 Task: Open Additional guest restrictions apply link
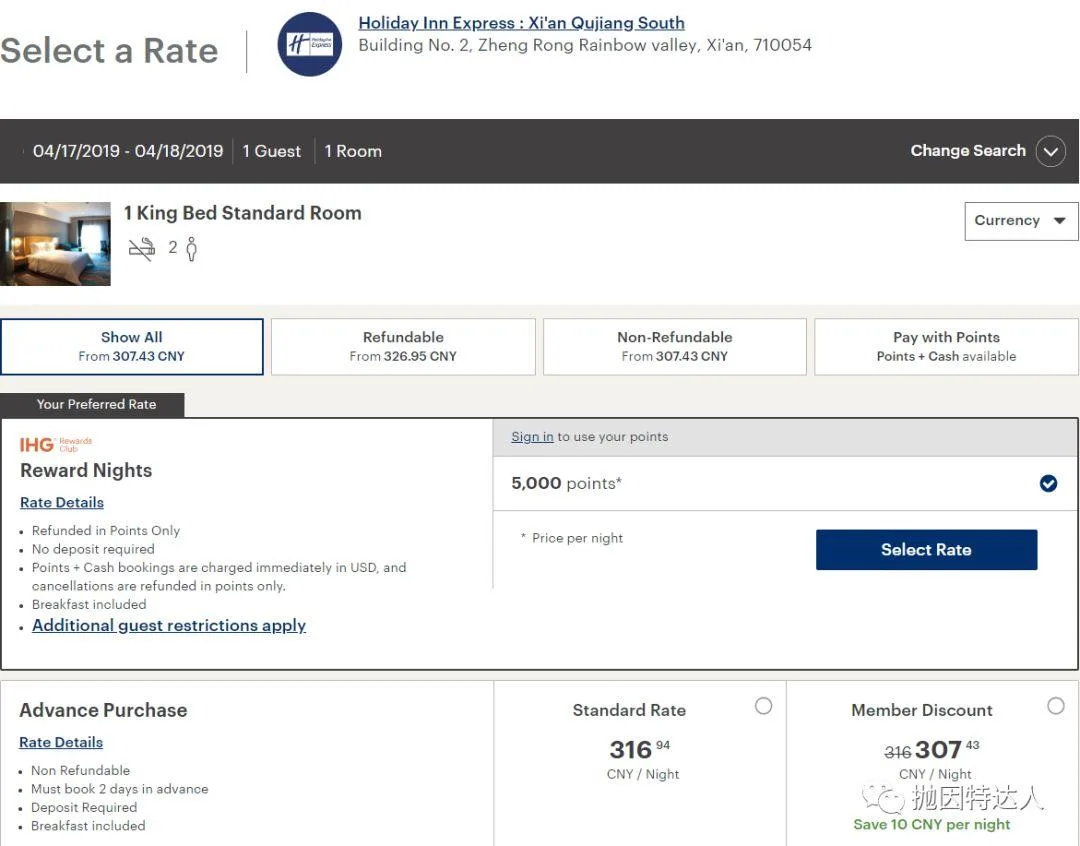pos(169,625)
